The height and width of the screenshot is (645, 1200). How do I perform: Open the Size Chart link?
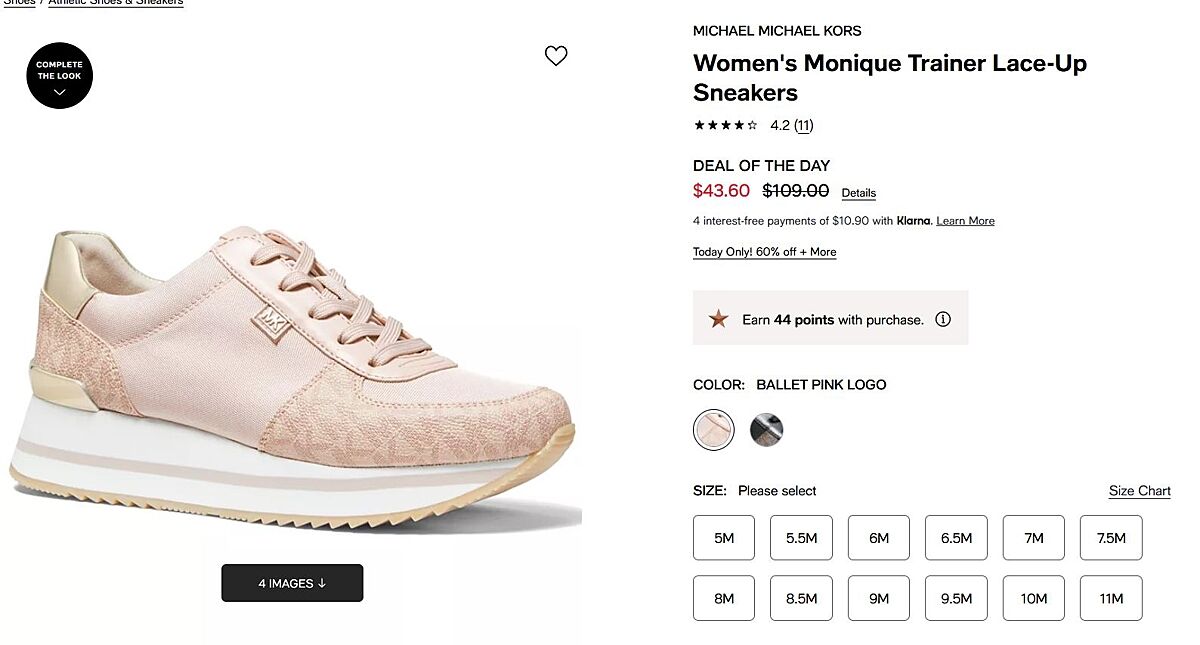click(1139, 491)
